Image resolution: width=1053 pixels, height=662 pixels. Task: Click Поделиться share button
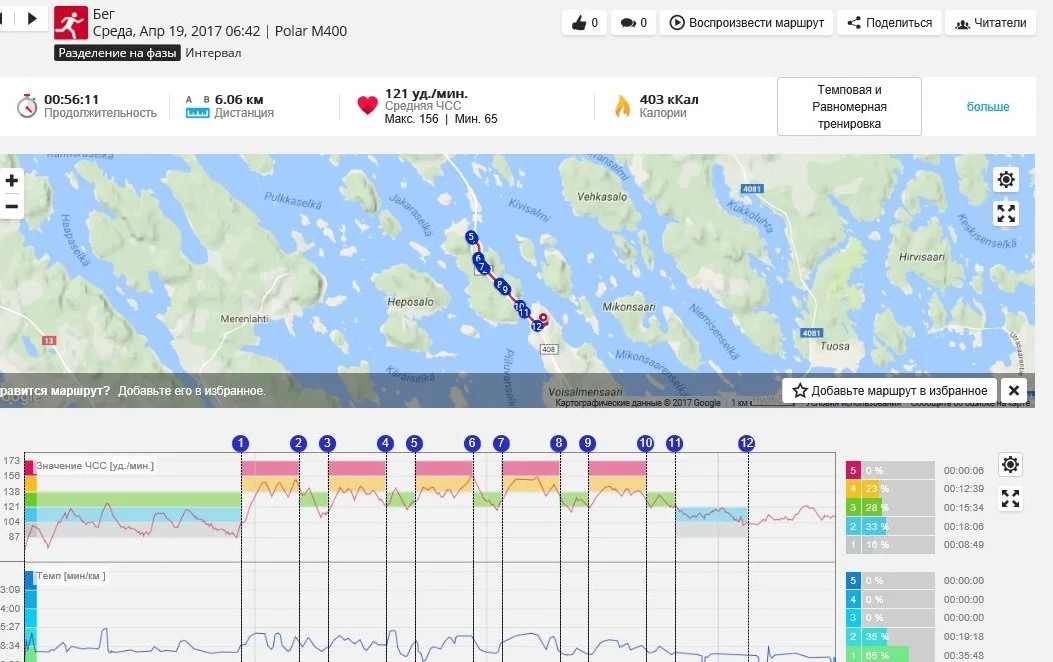[889, 23]
